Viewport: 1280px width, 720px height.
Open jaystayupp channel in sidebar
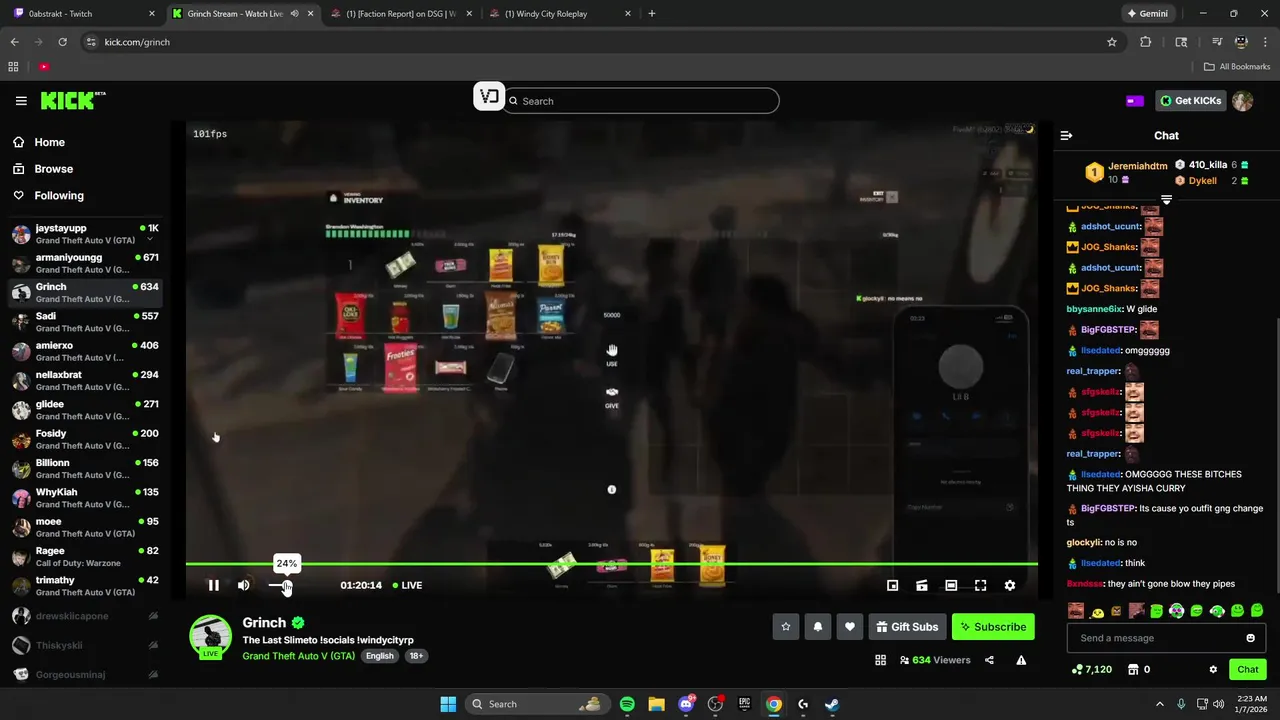click(85, 234)
